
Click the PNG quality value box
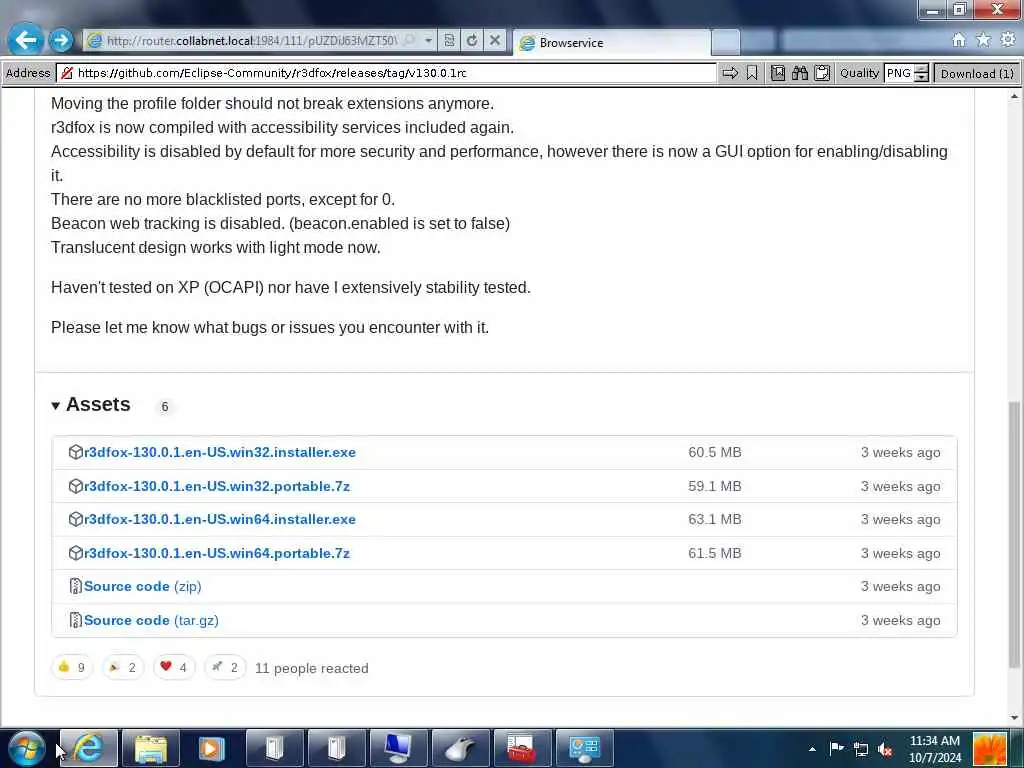pyautogui.click(x=899, y=73)
